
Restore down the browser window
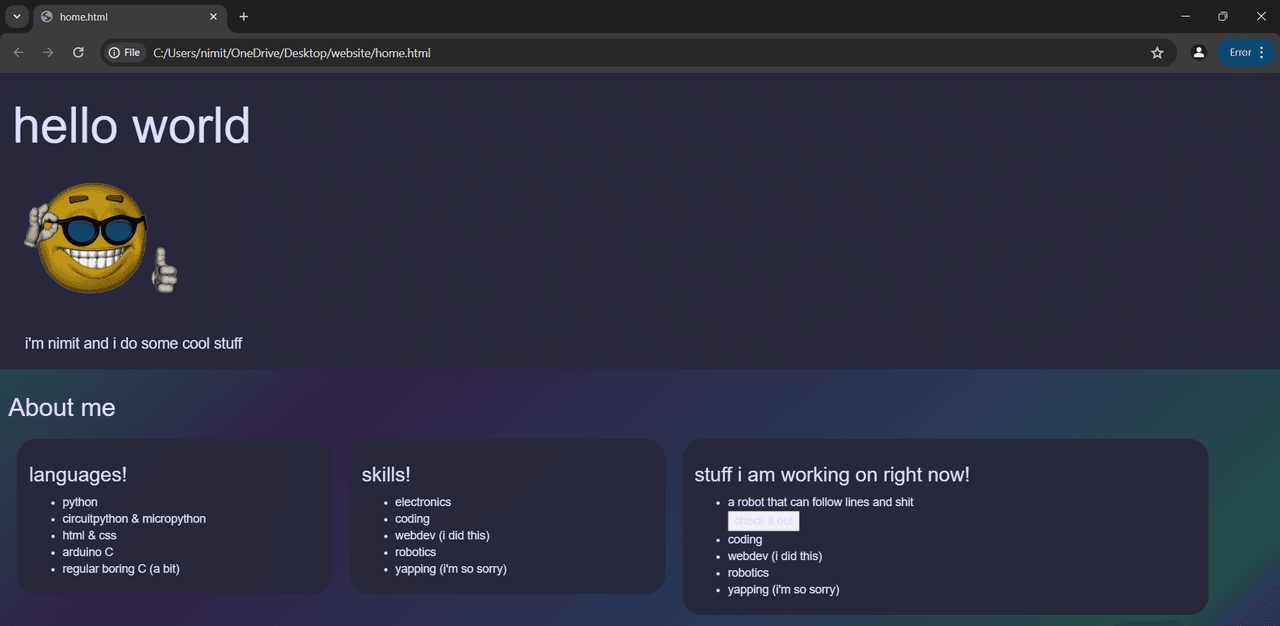[x=1222, y=16]
